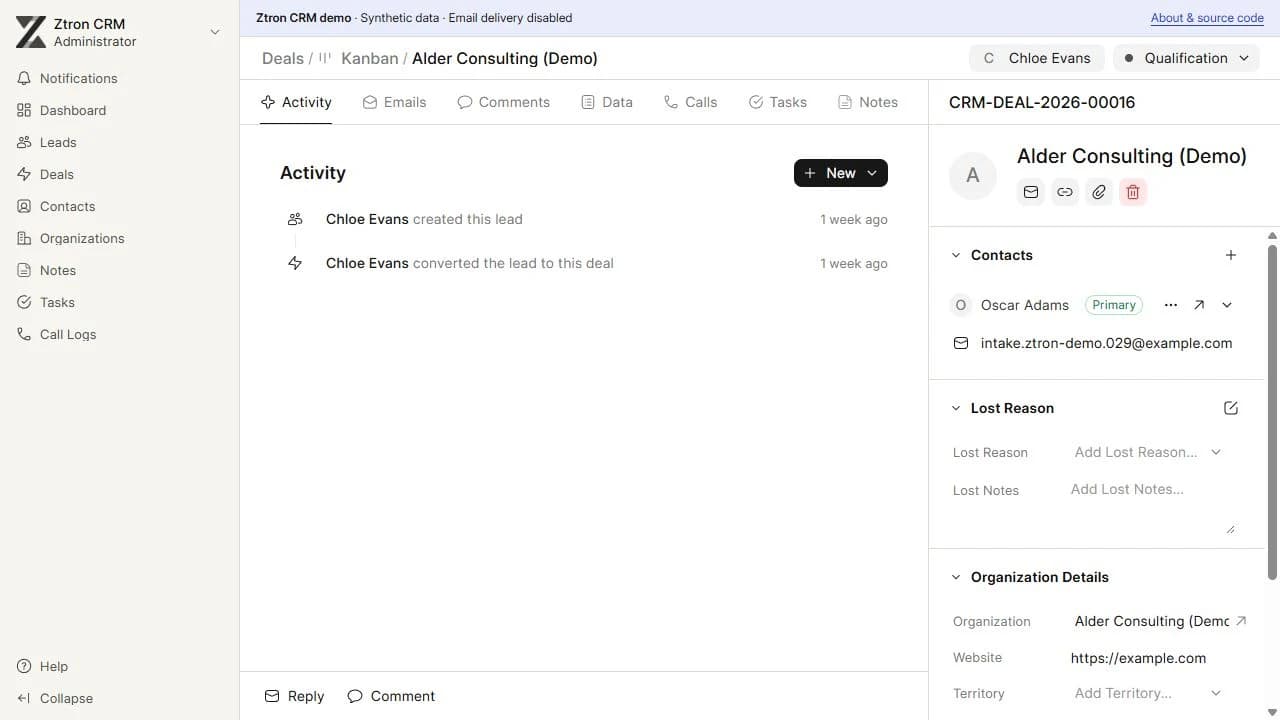Open Call Logs in the sidebar

pos(120,334)
